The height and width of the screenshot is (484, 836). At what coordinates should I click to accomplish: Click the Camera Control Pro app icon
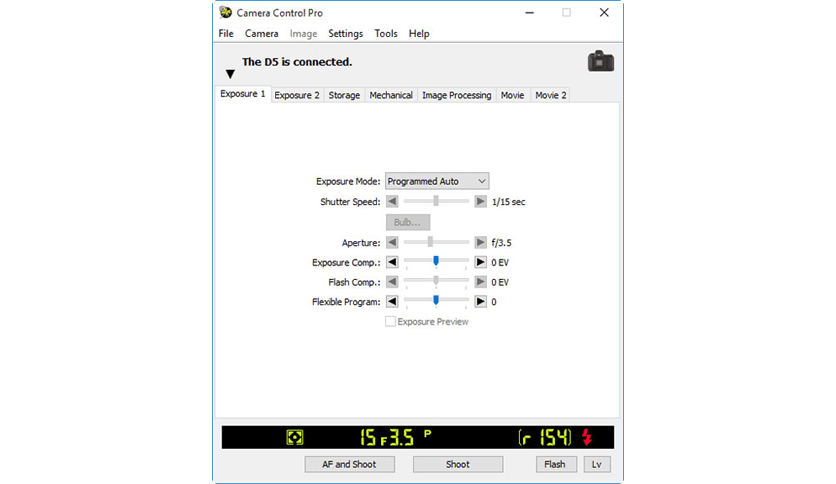(x=226, y=12)
